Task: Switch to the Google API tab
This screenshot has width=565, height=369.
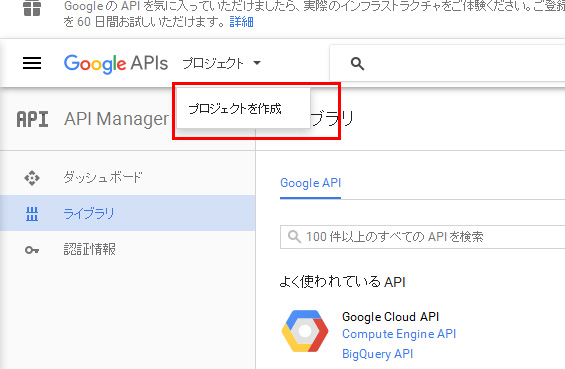Action: pyautogui.click(x=310, y=183)
